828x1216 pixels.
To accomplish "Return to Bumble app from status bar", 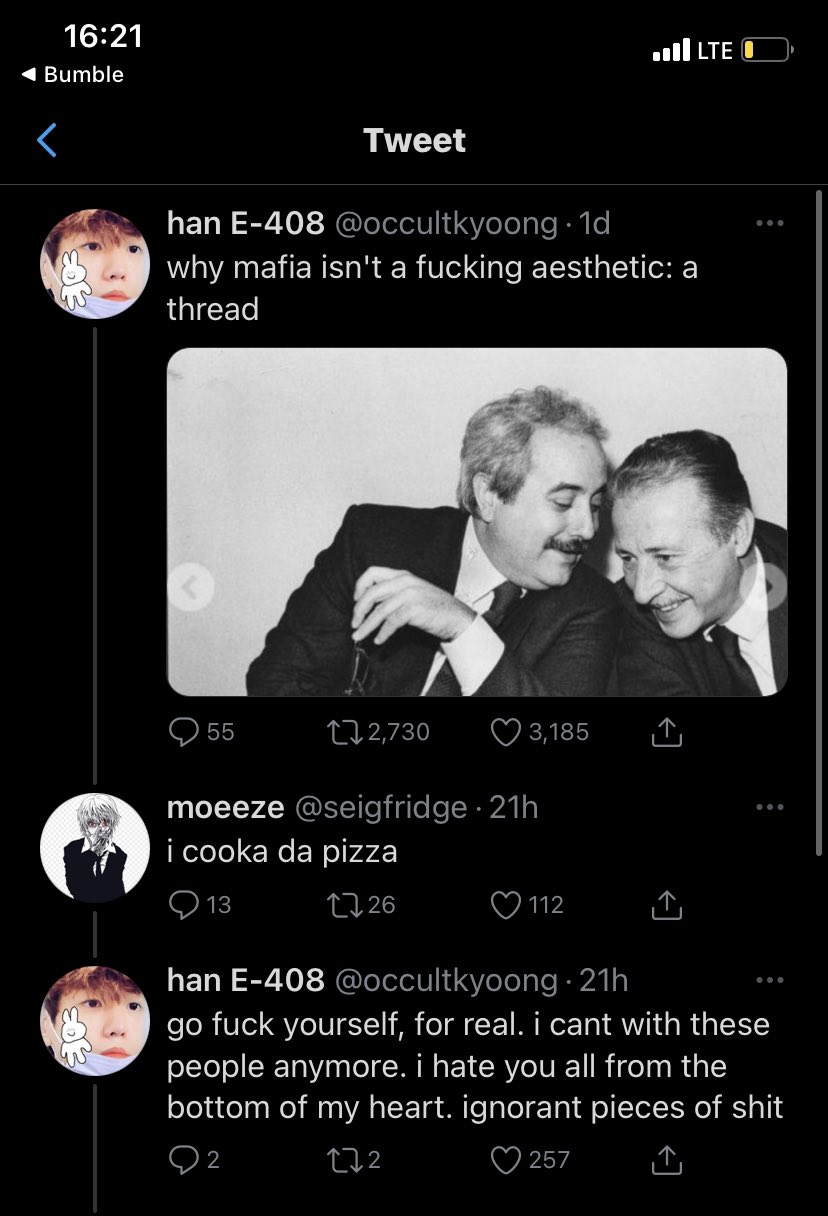I will coord(72,75).
